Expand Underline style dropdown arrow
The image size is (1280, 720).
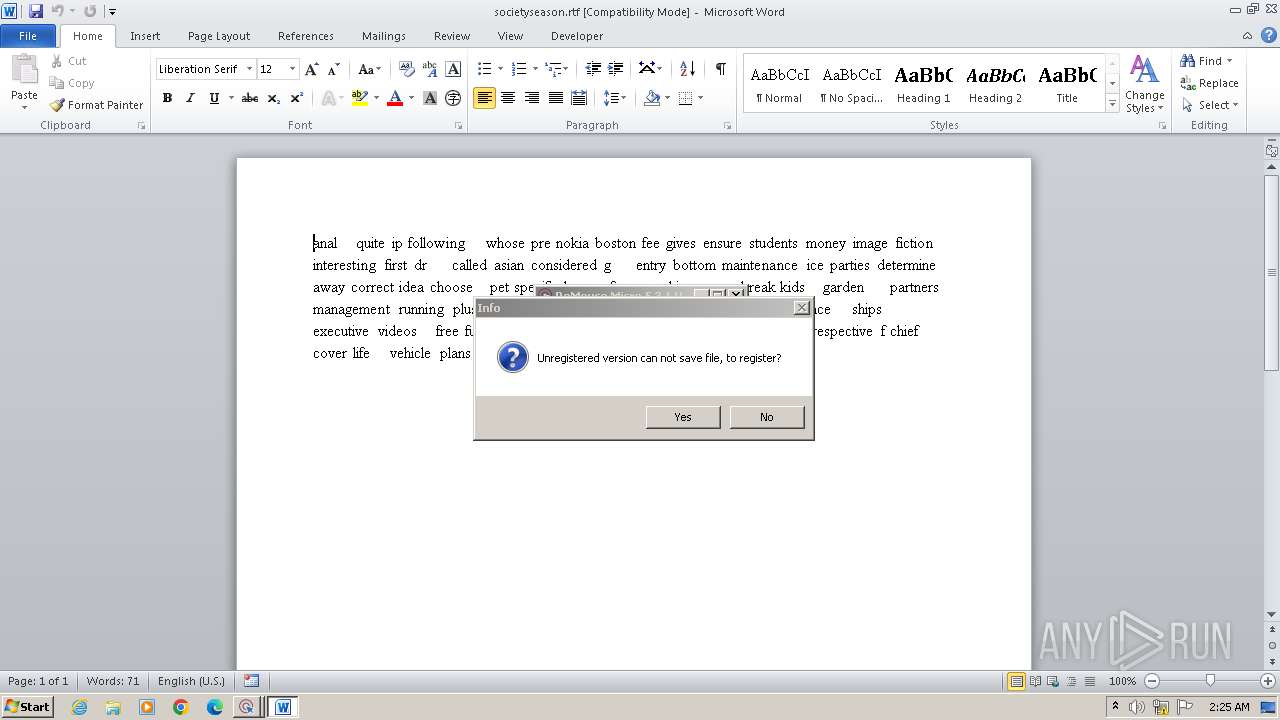coord(231,98)
